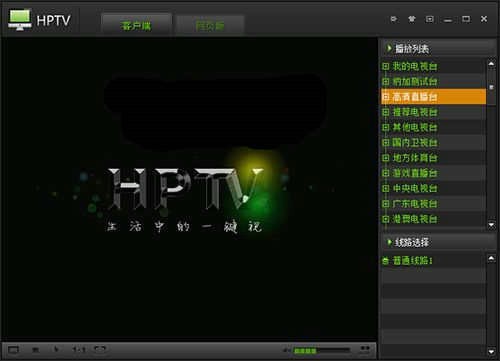
Task: Expand the 广东电视台 channel group
Action: pyautogui.click(x=386, y=204)
